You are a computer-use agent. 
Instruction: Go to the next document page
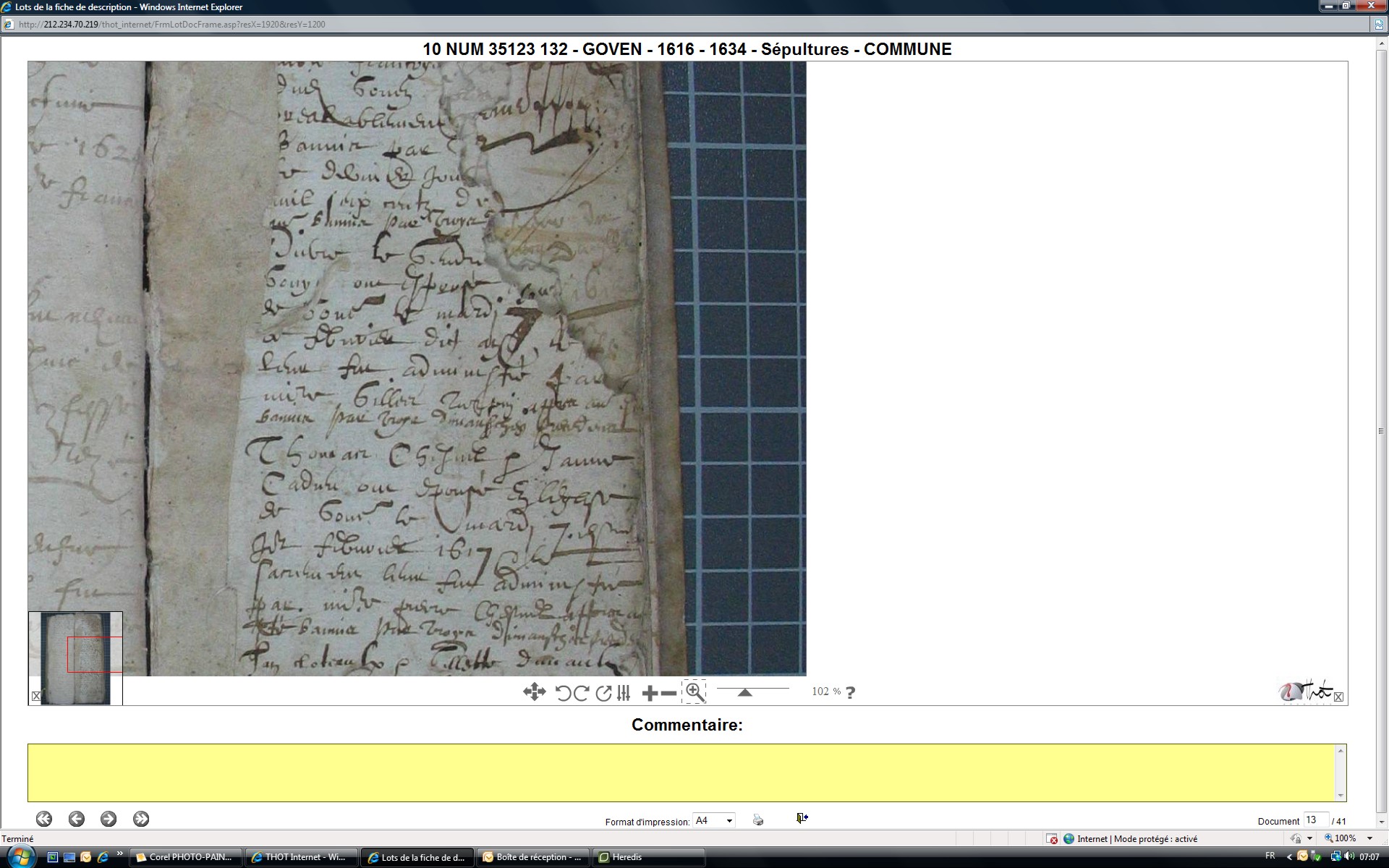point(109,819)
